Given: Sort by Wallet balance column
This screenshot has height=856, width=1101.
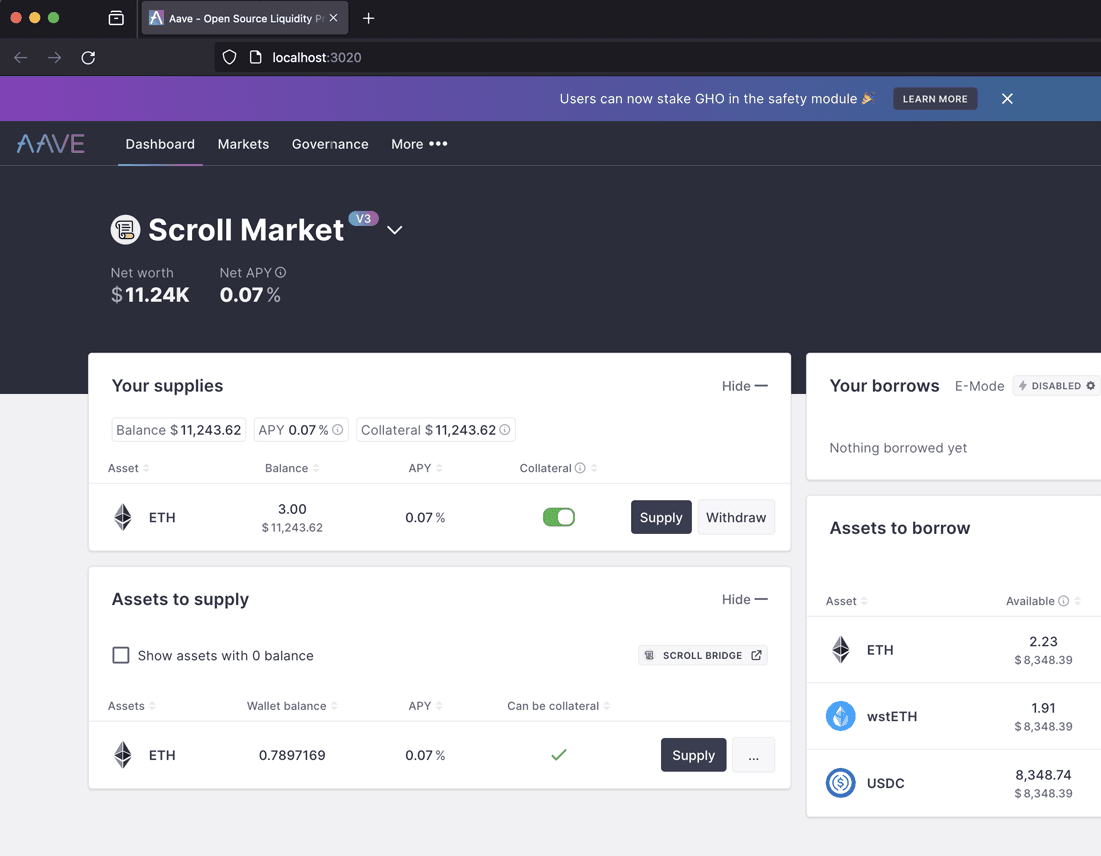Looking at the screenshot, I should coord(292,706).
